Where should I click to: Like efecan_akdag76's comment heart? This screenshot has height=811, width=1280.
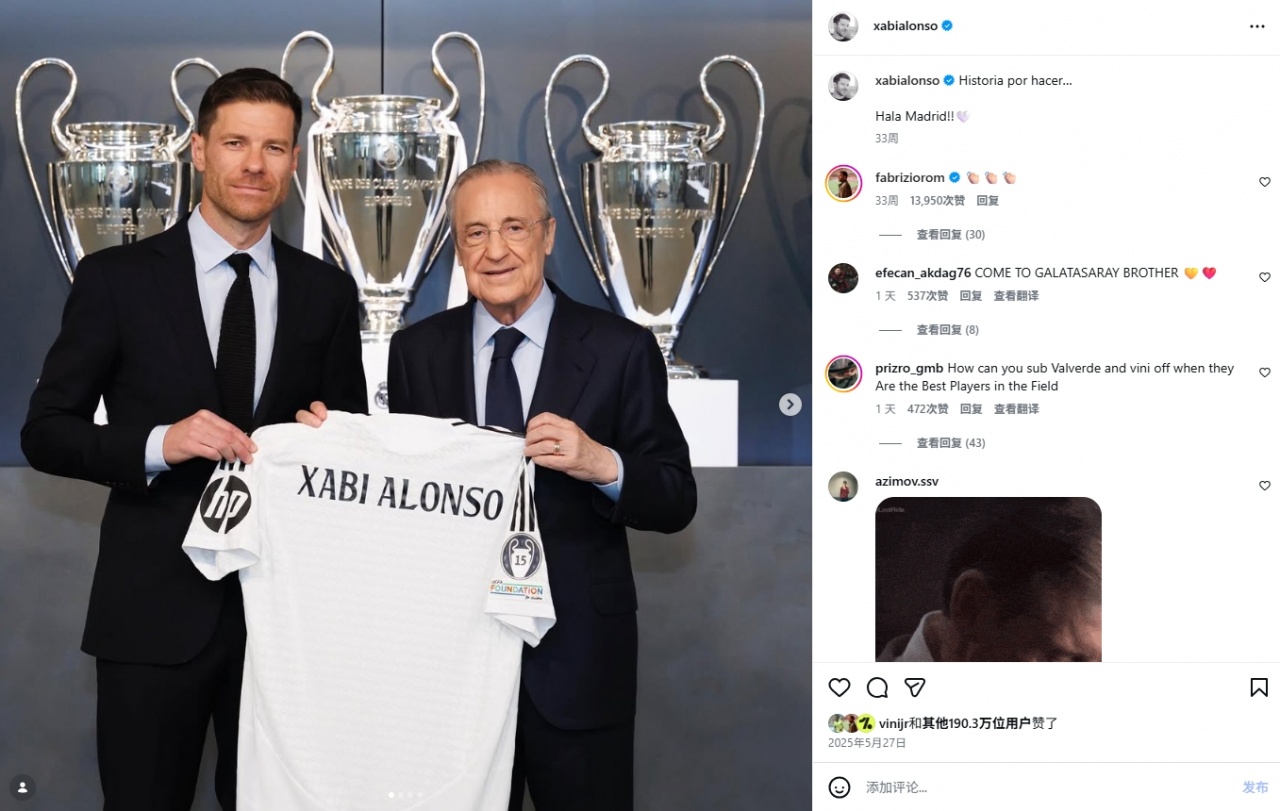click(1265, 277)
